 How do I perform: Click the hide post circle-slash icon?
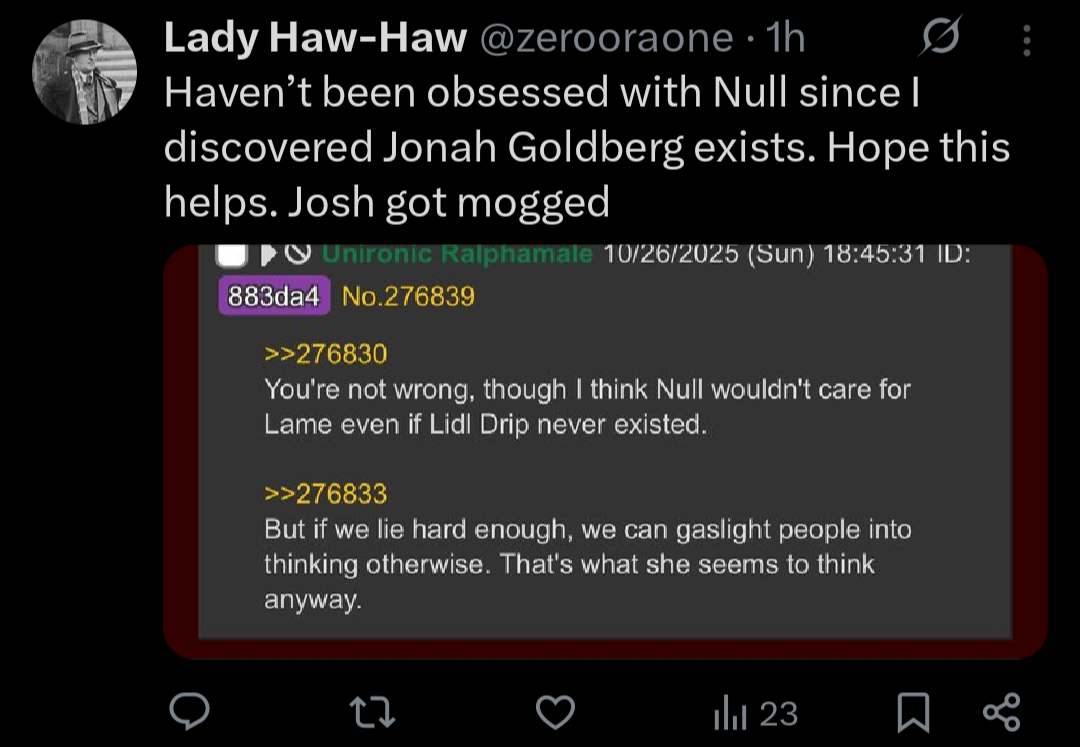(x=298, y=255)
